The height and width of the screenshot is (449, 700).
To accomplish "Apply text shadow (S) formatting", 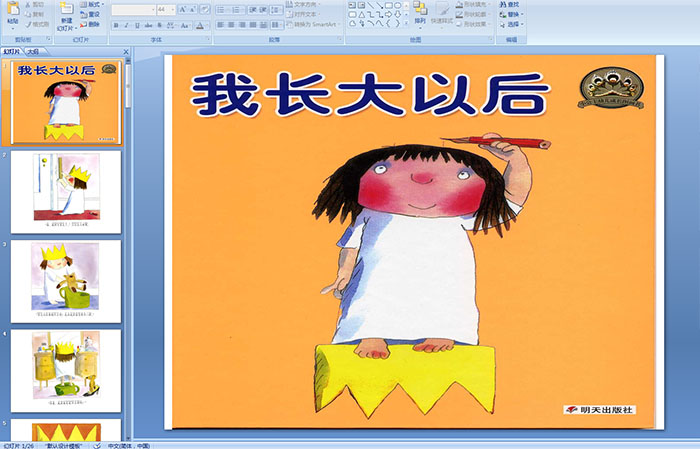I will click(159, 25).
